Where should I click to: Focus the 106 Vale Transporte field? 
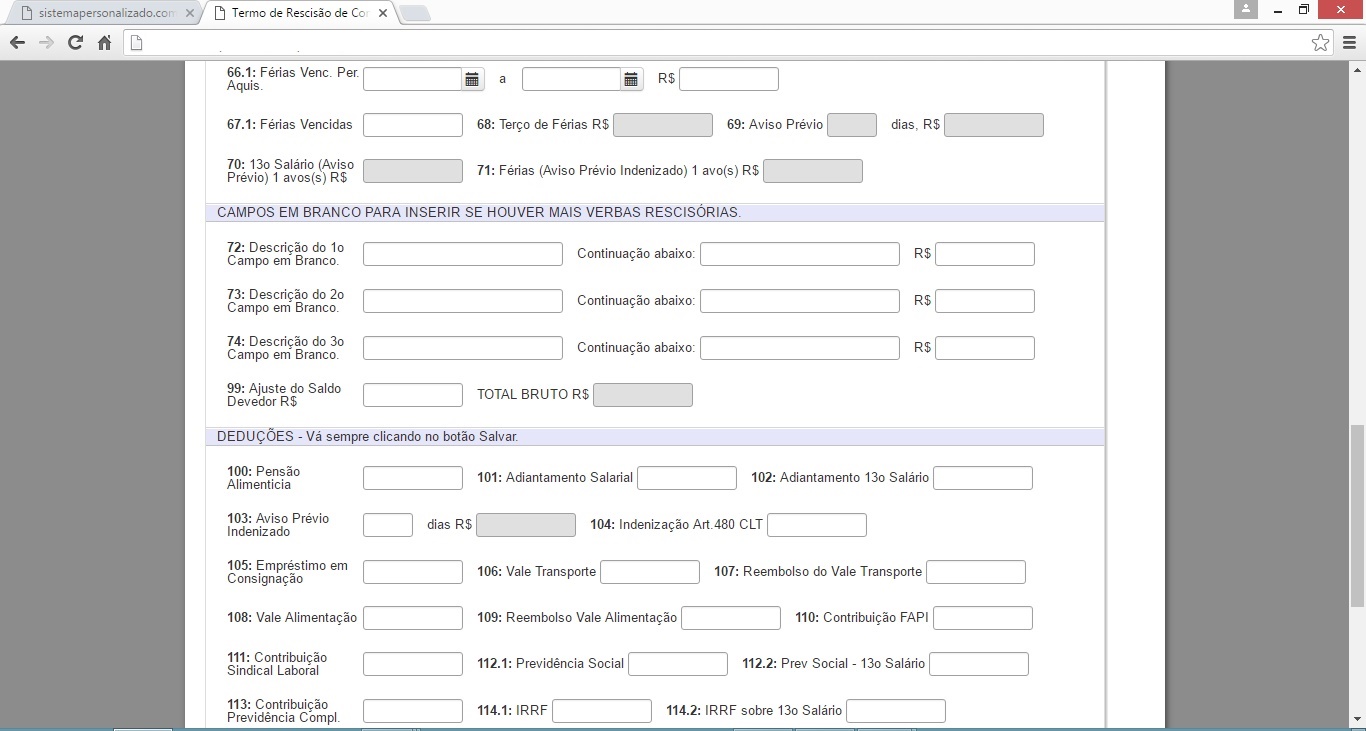pyautogui.click(x=649, y=572)
